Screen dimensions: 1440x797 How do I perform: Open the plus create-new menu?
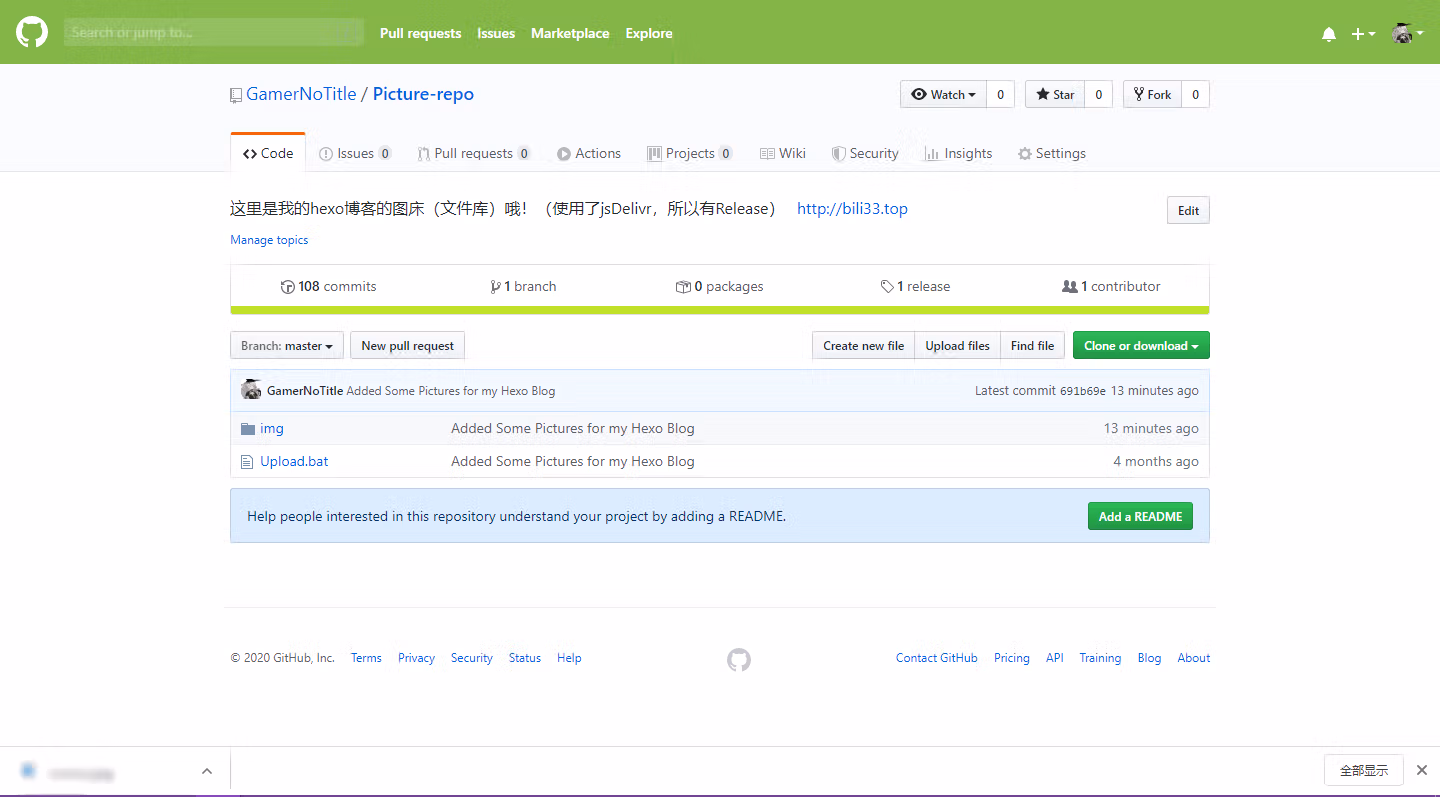(1363, 34)
